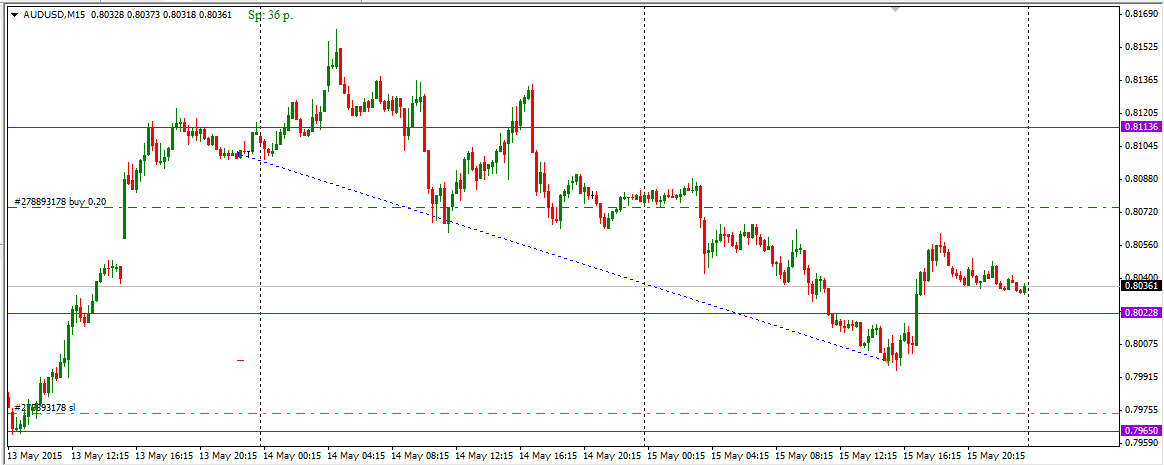Select the purple horizontal line at 0.79650
Image resolution: width=1164 pixels, height=465 pixels.
pyautogui.click(x=562, y=431)
